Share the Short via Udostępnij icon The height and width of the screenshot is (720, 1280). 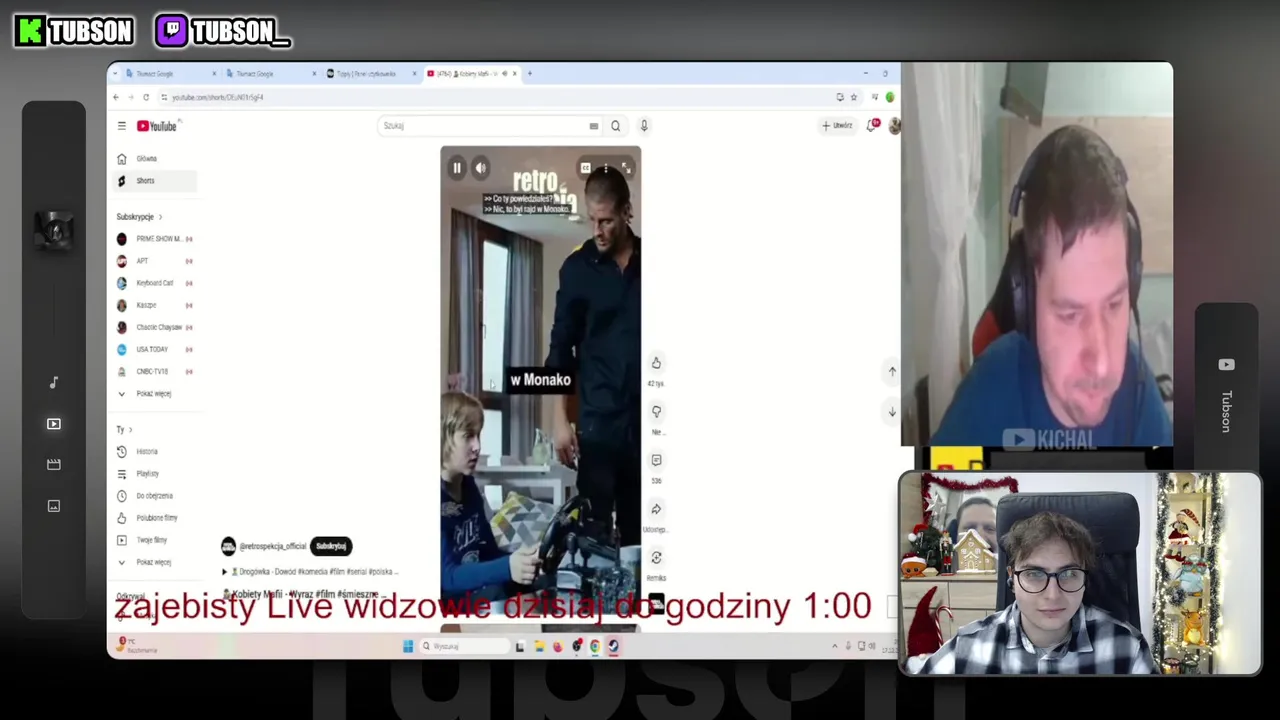point(656,509)
